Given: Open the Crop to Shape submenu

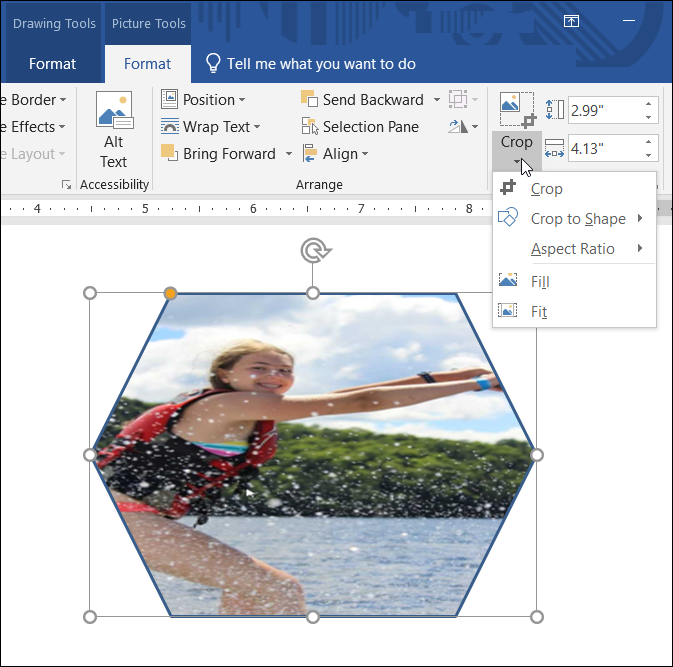Looking at the screenshot, I should pos(574,219).
